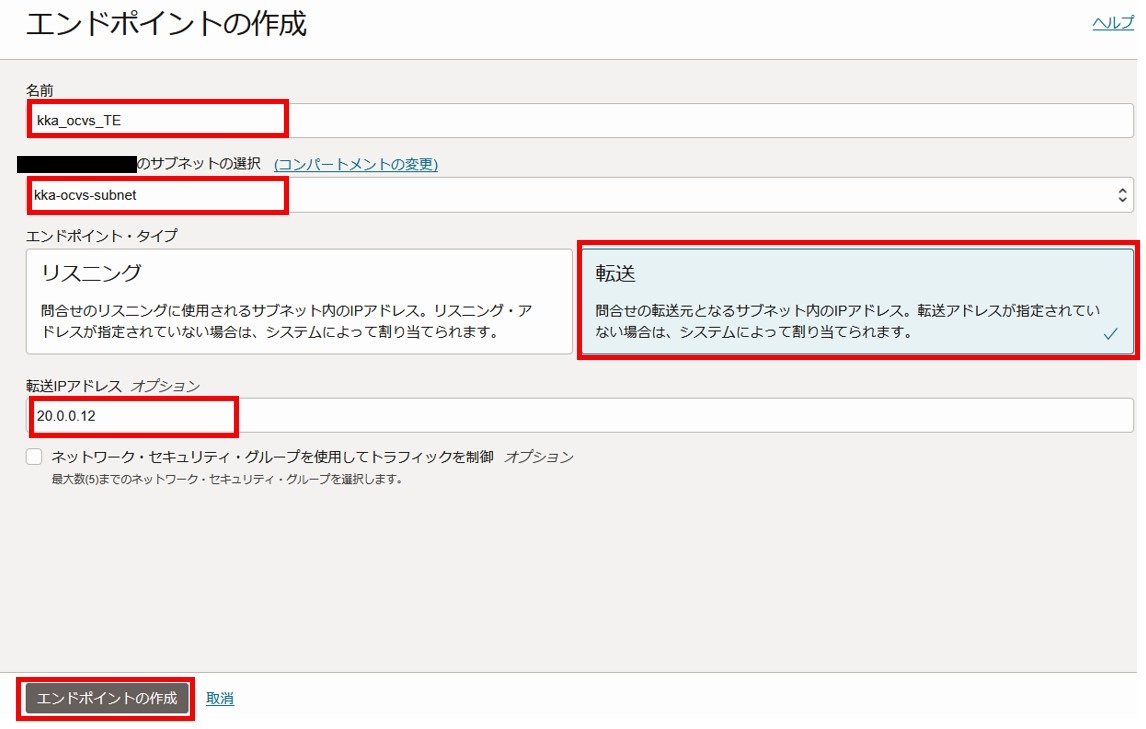Click the 取消 cancel link

[220, 698]
